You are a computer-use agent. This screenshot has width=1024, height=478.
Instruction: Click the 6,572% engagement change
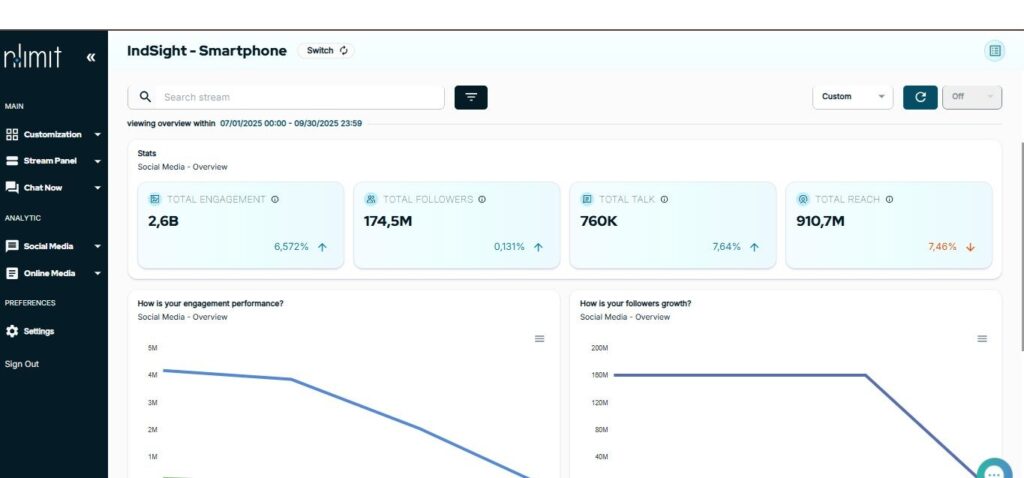tap(291, 247)
